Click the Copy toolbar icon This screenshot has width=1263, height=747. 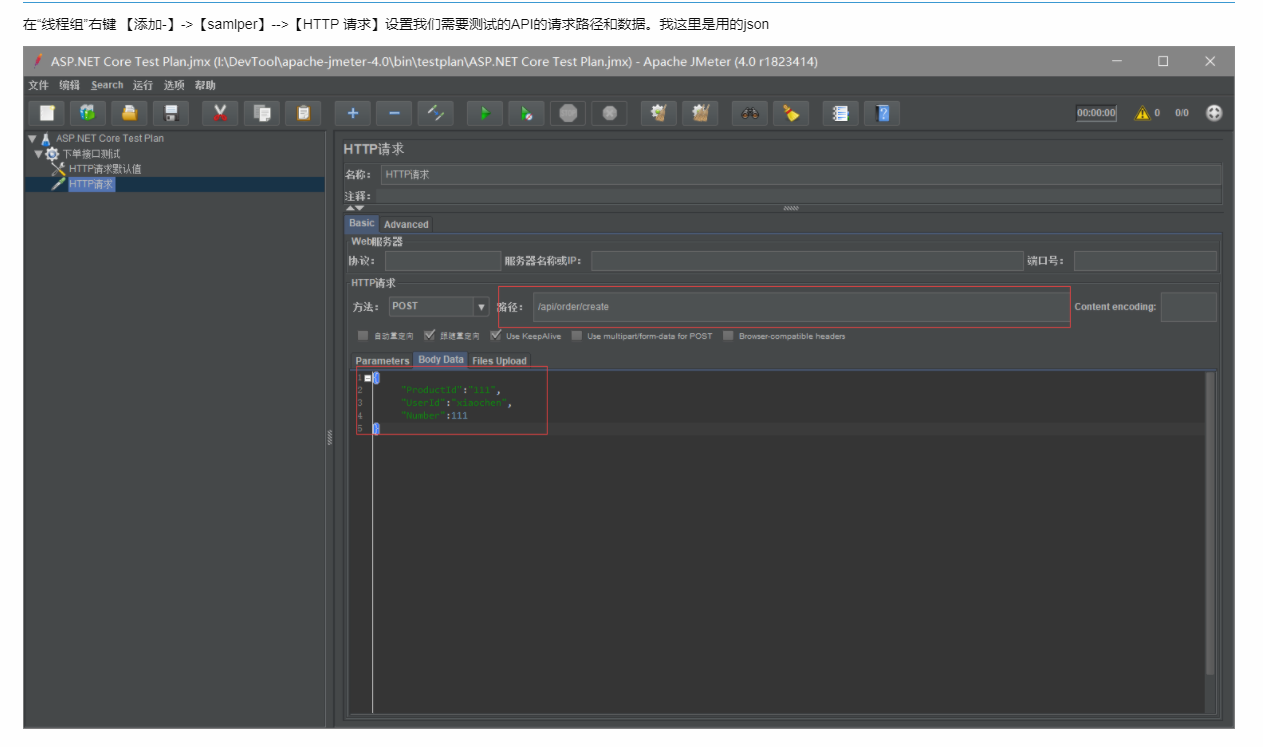(262, 113)
